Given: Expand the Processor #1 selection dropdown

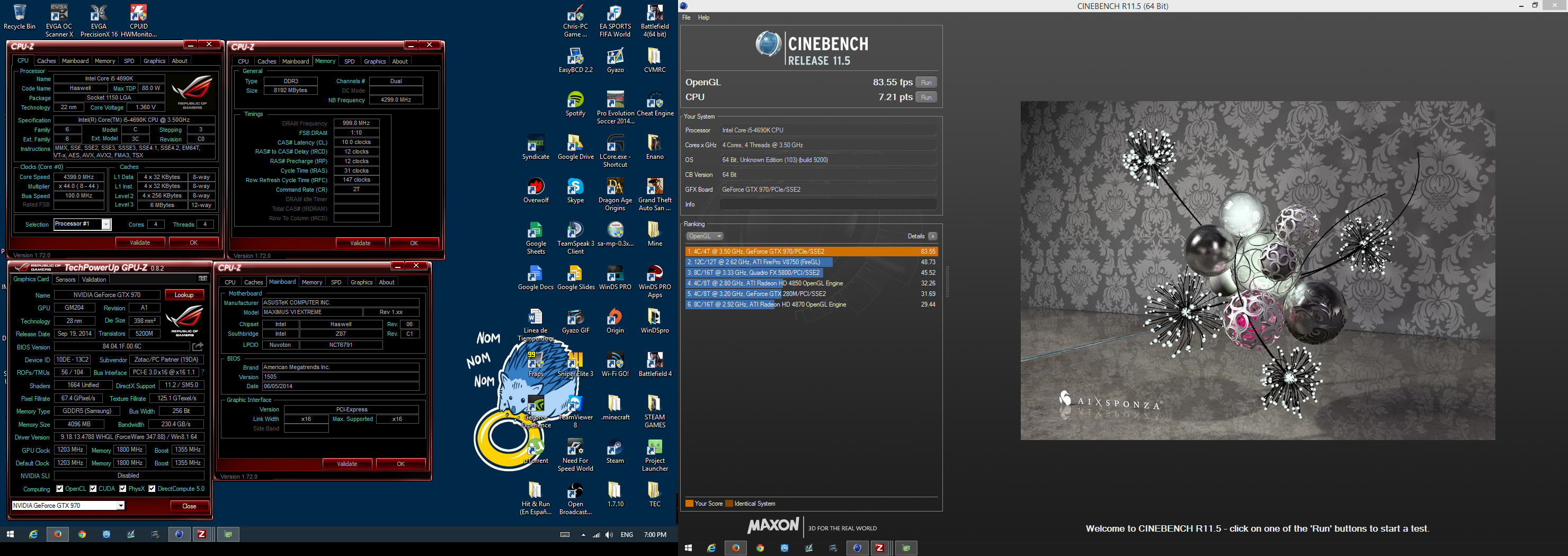Looking at the screenshot, I should coord(106,225).
